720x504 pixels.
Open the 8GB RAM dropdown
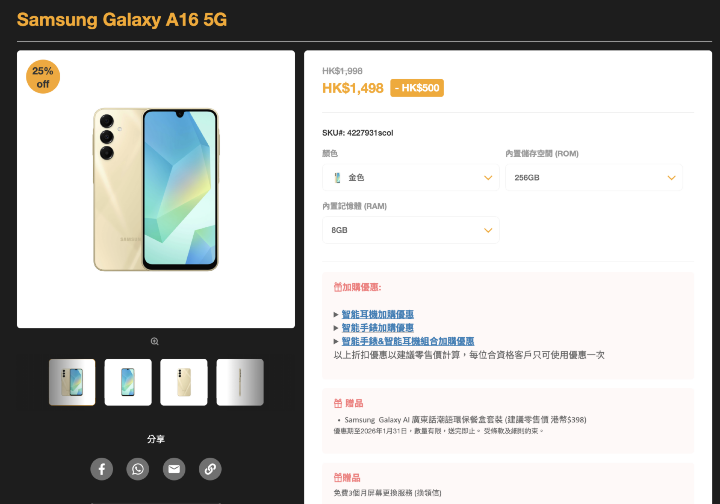click(x=411, y=230)
